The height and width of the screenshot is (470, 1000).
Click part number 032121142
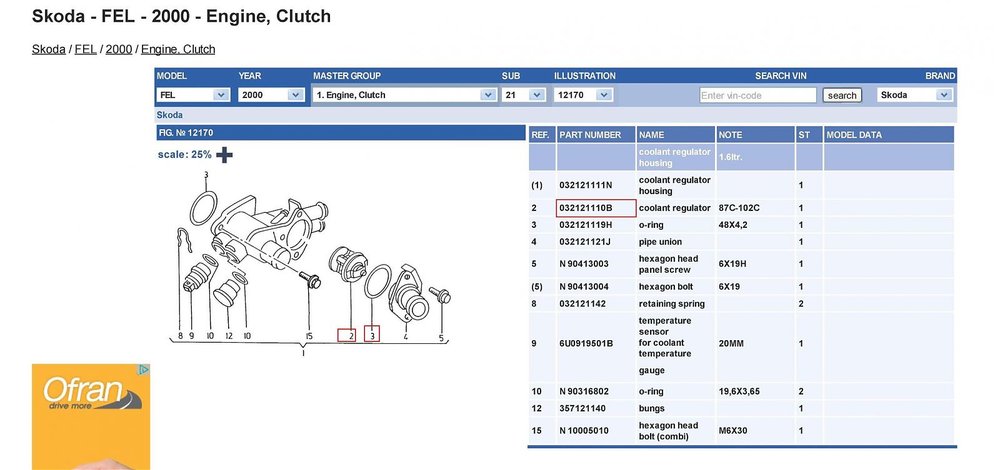[582, 304]
